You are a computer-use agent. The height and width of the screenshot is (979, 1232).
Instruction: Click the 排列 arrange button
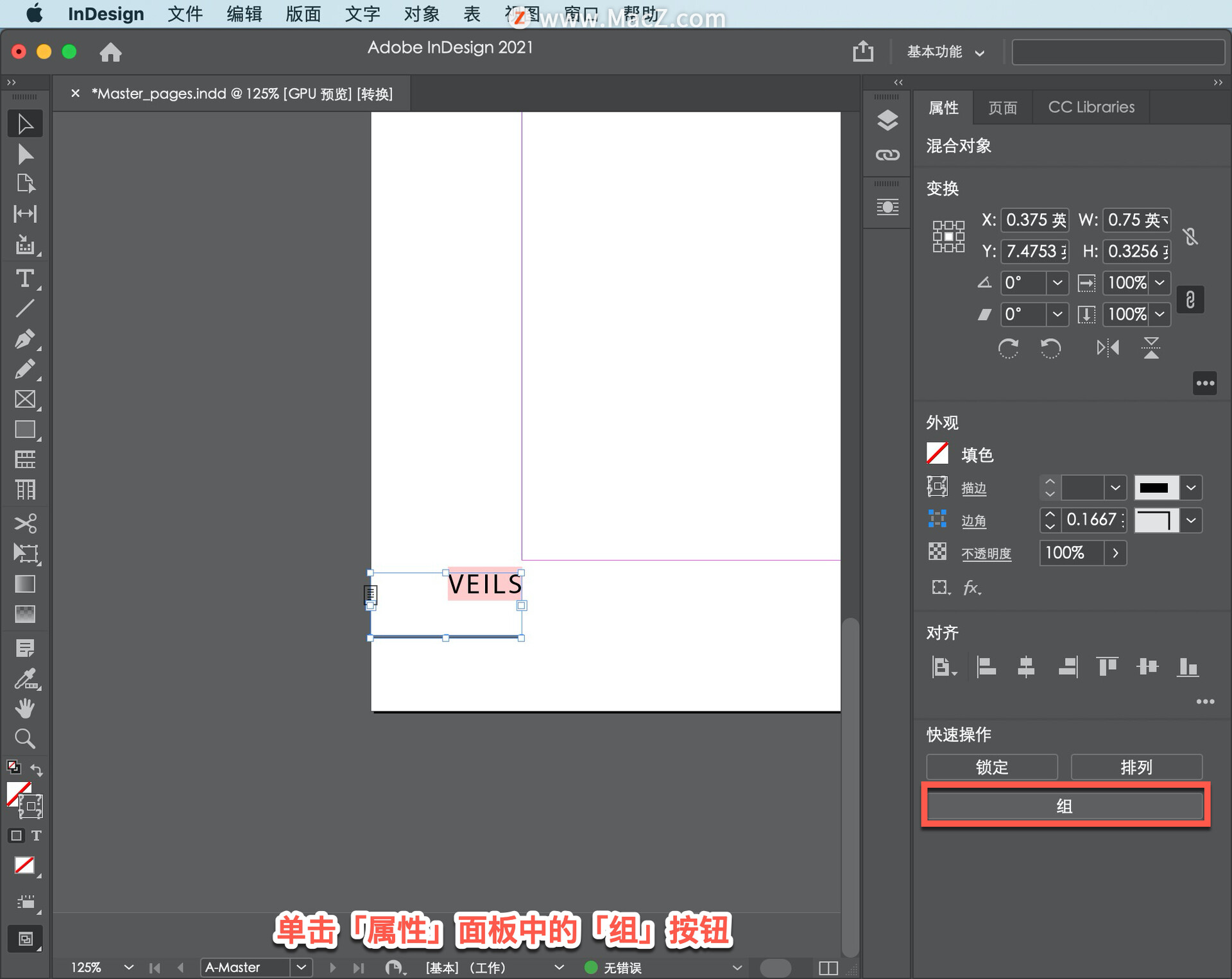pyautogui.click(x=1136, y=767)
